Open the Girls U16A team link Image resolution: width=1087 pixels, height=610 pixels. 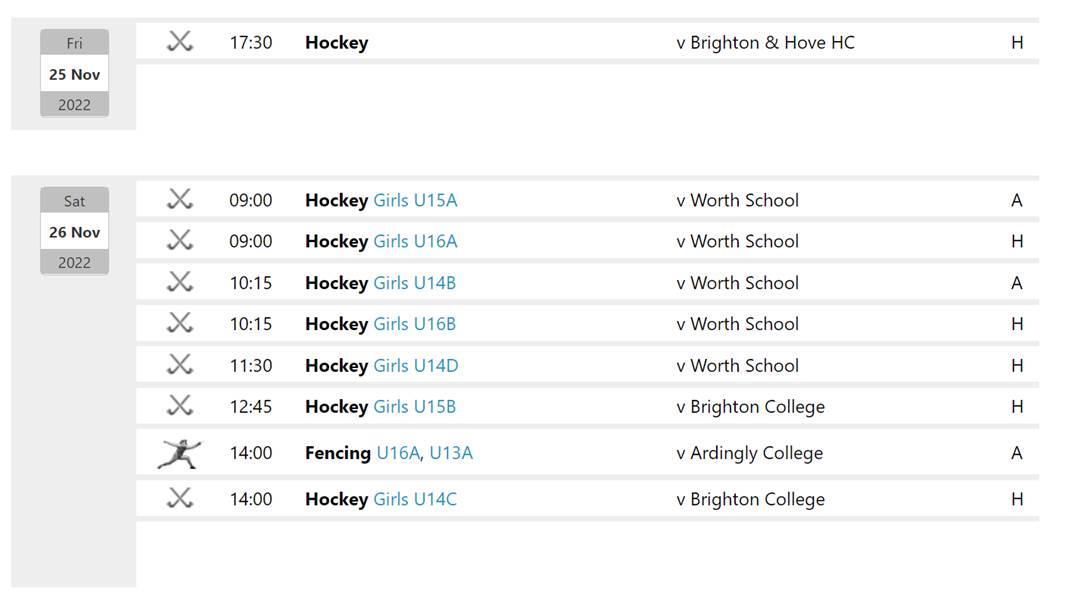point(415,241)
